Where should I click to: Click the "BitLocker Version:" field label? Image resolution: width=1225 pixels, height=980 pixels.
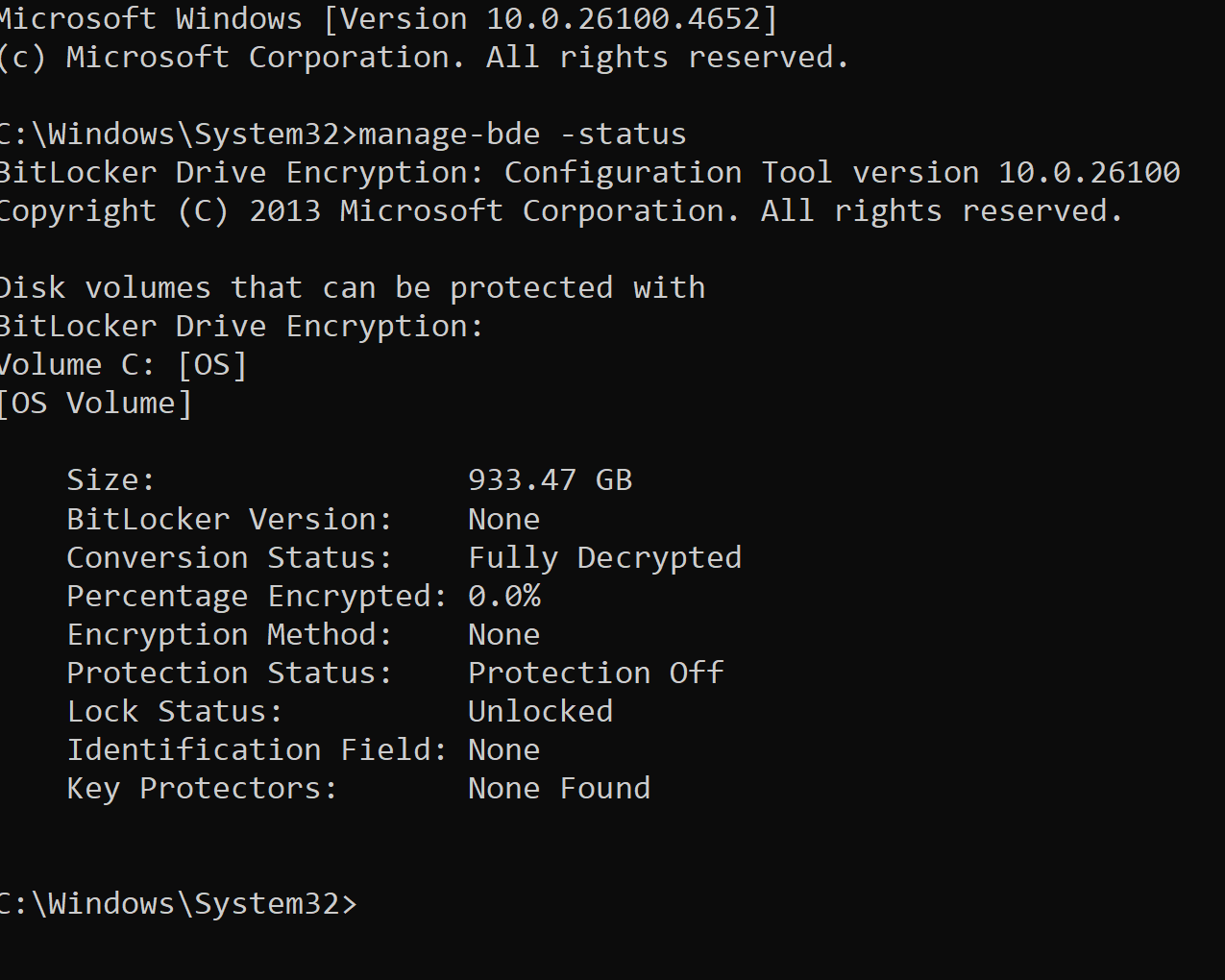230,519
